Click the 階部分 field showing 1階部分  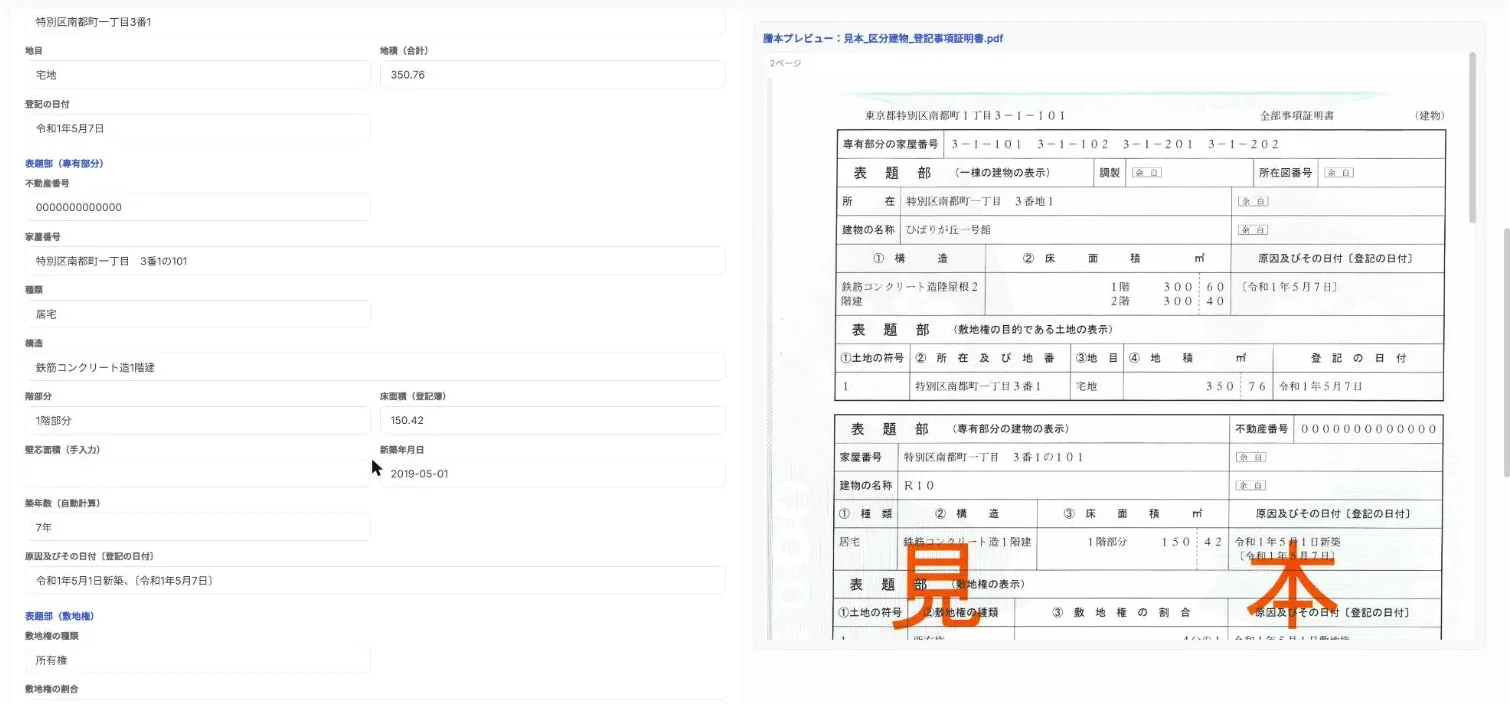[x=197, y=420]
